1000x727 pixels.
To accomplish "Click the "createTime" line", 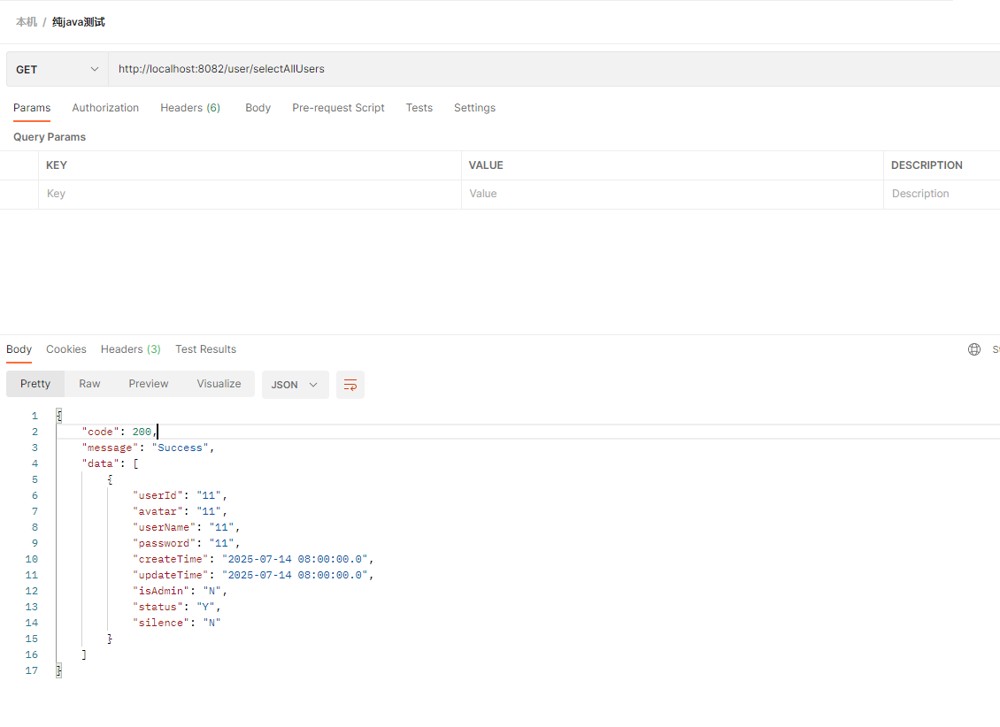I will 253,559.
